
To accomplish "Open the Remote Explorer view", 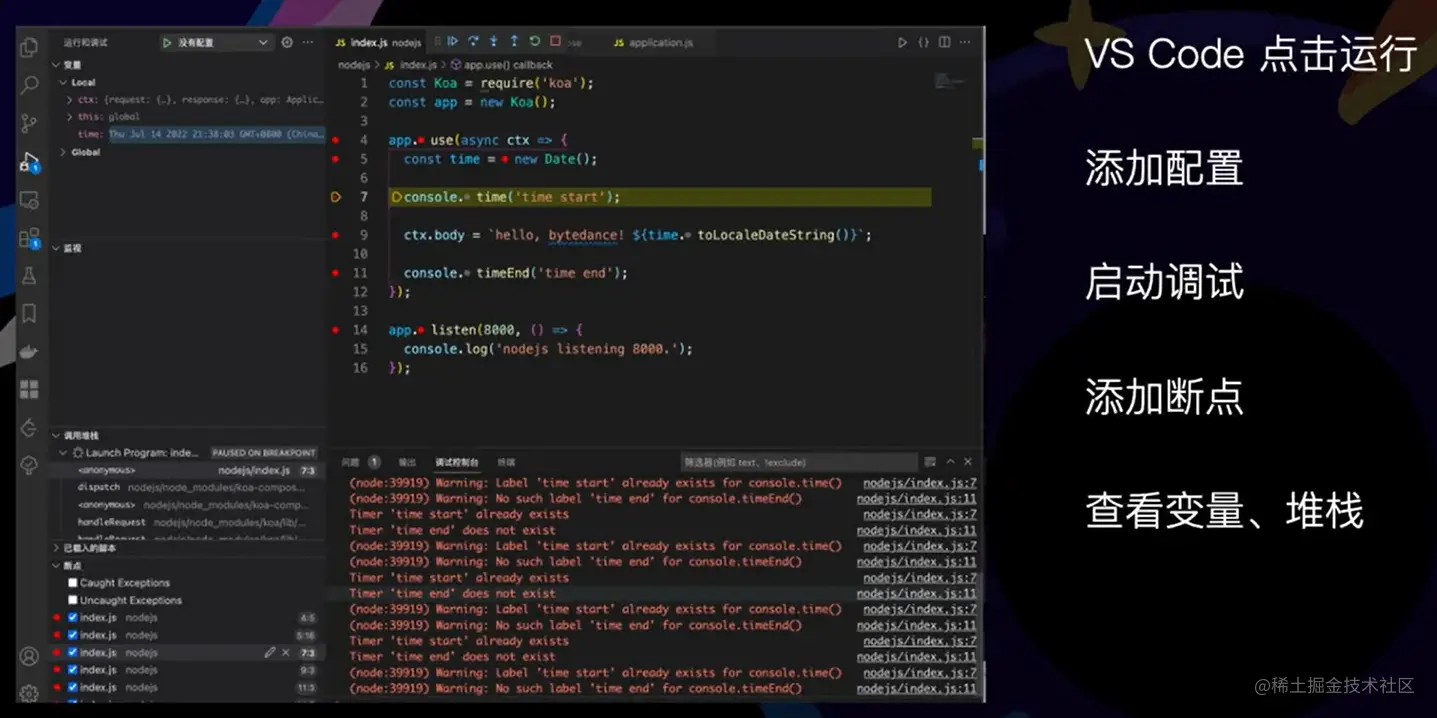I will coord(29,200).
